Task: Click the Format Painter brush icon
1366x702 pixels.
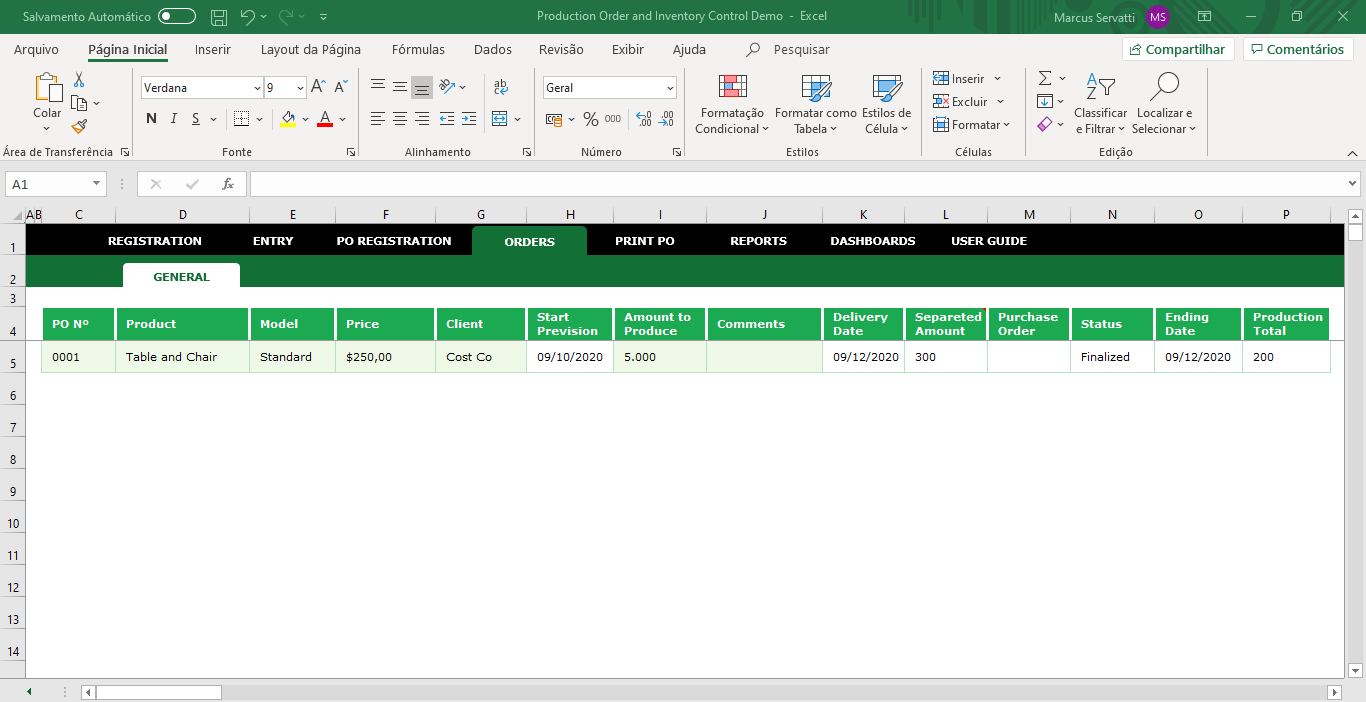Action: (x=79, y=126)
